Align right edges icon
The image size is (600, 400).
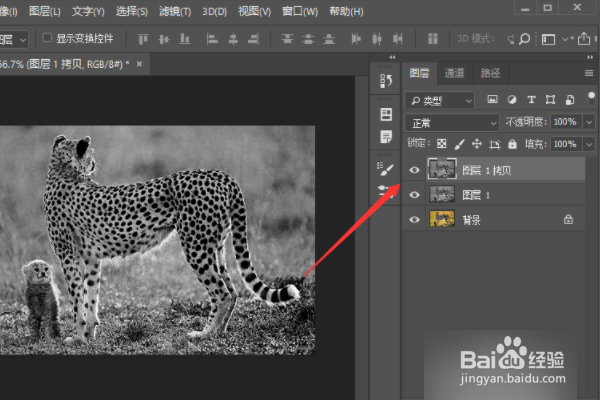pos(253,39)
